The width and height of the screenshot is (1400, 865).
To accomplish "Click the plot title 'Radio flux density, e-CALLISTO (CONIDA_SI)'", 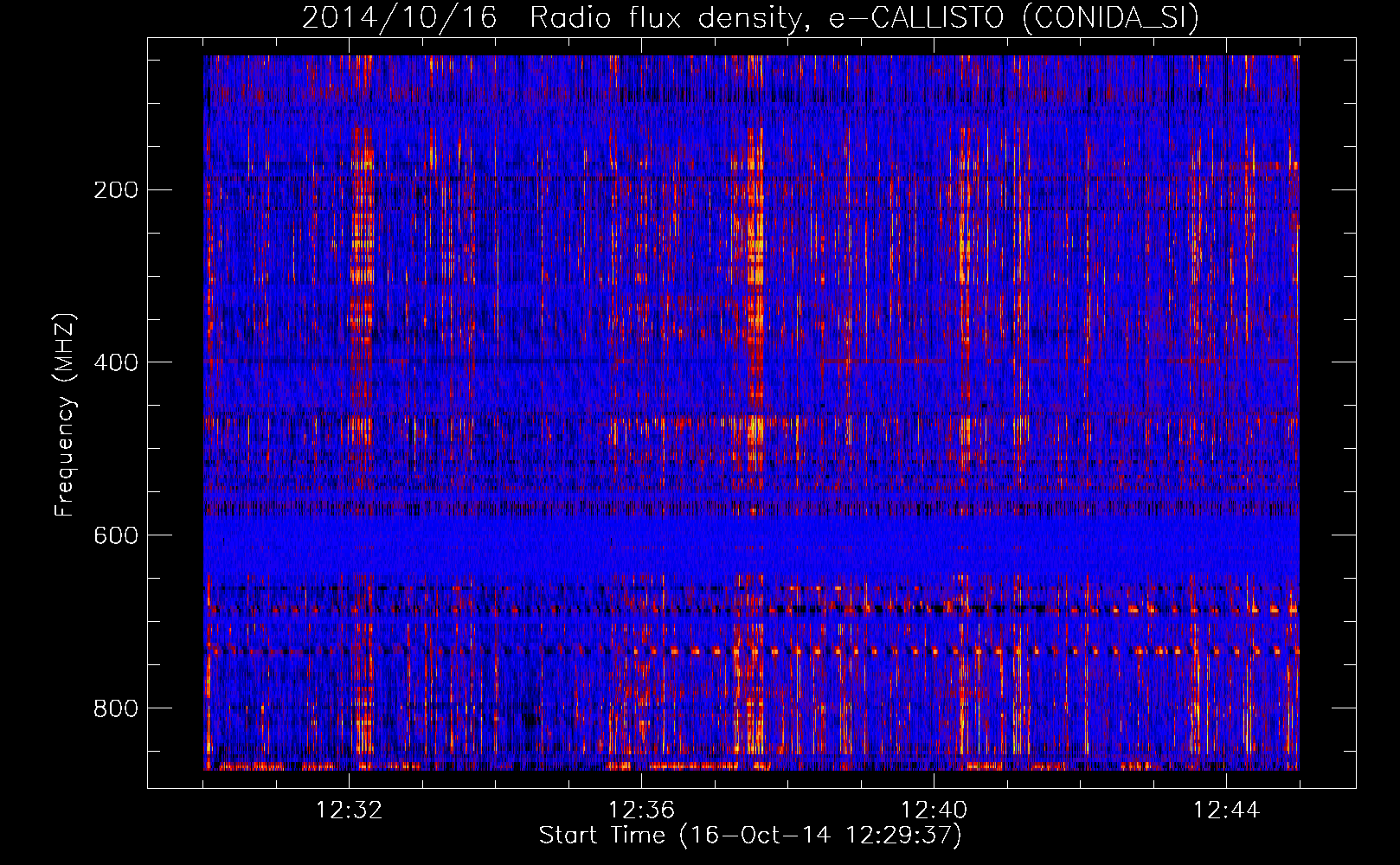I will coord(864,17).
